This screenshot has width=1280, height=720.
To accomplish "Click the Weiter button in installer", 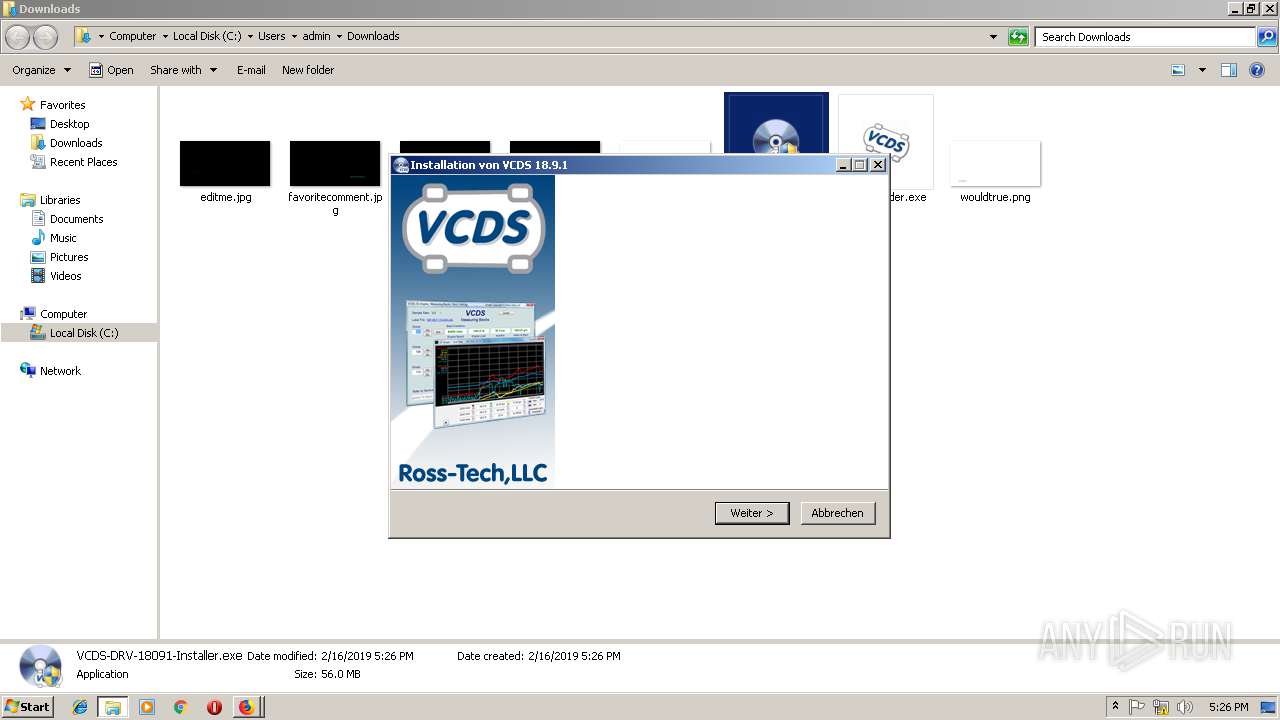I will click(x=752, y=513).
